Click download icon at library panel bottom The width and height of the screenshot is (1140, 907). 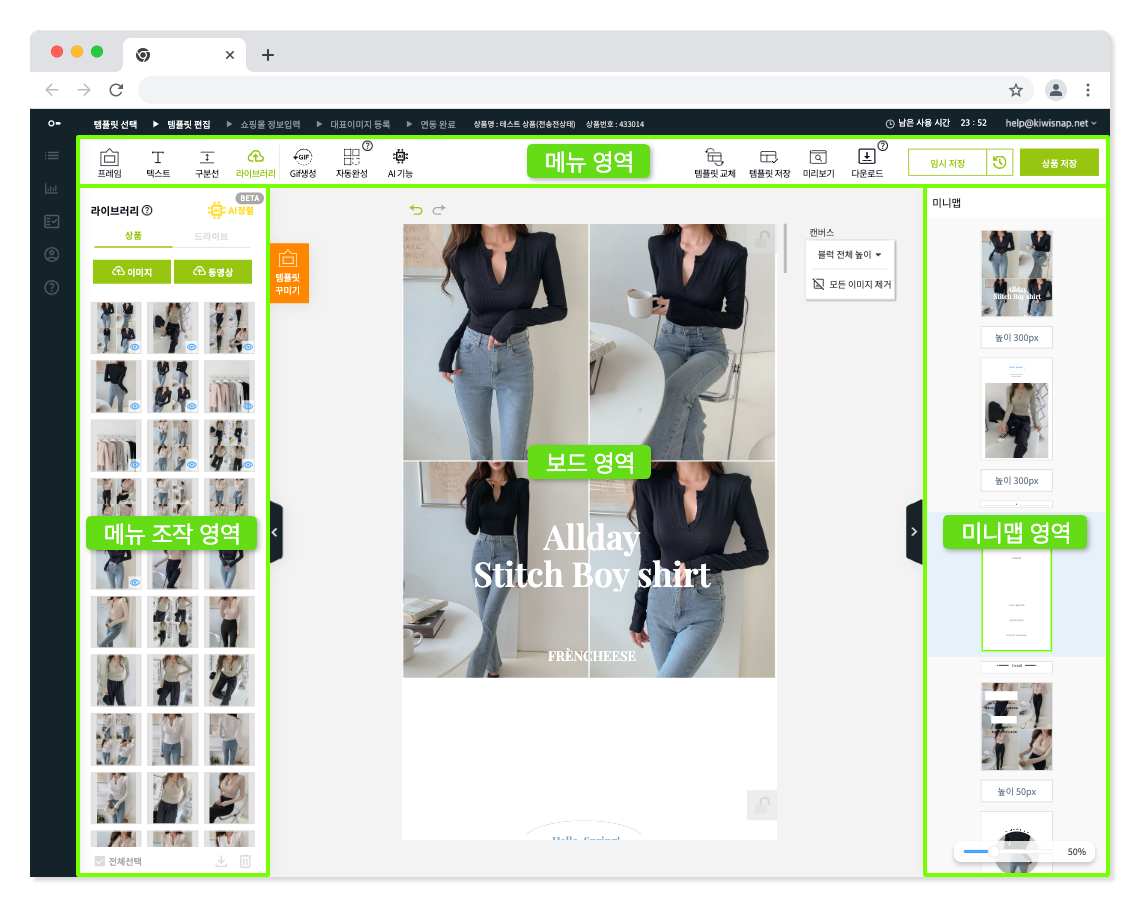point(221,861)
